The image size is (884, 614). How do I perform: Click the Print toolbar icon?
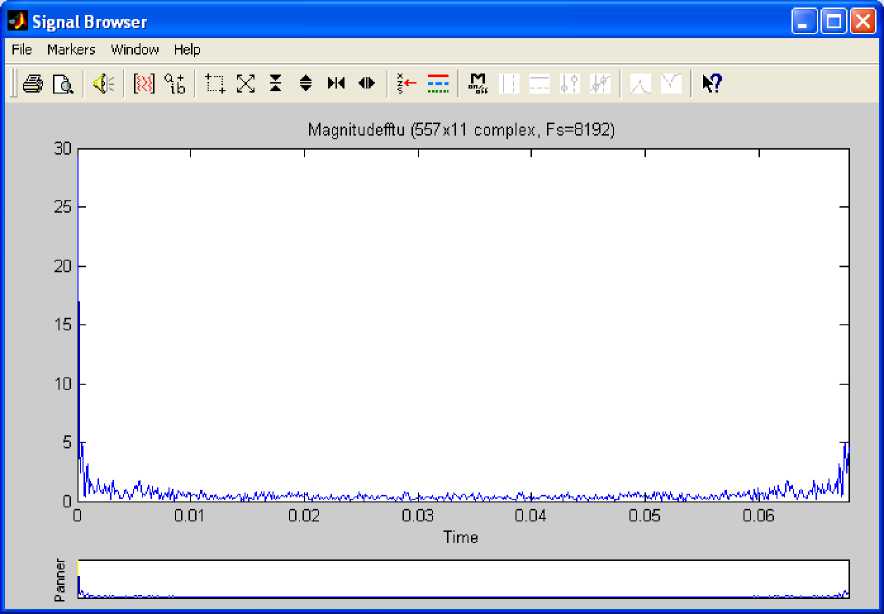pos(33,84)
